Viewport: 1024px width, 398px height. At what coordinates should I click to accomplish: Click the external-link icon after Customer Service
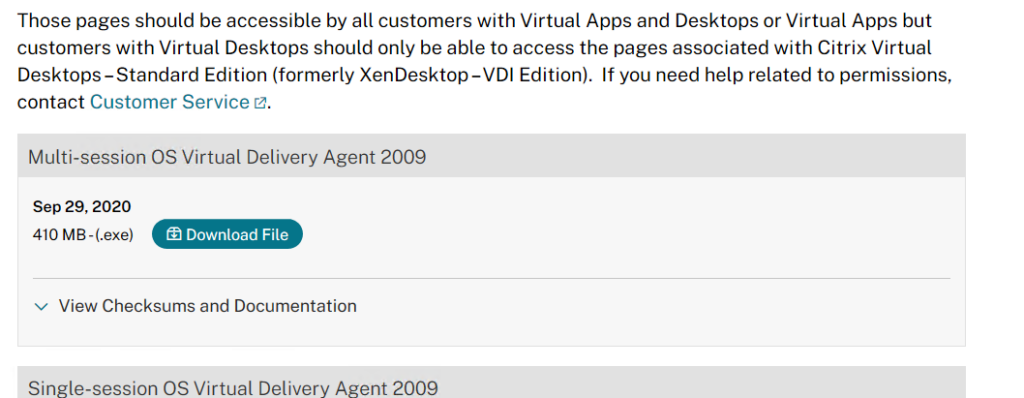(260, 103)
